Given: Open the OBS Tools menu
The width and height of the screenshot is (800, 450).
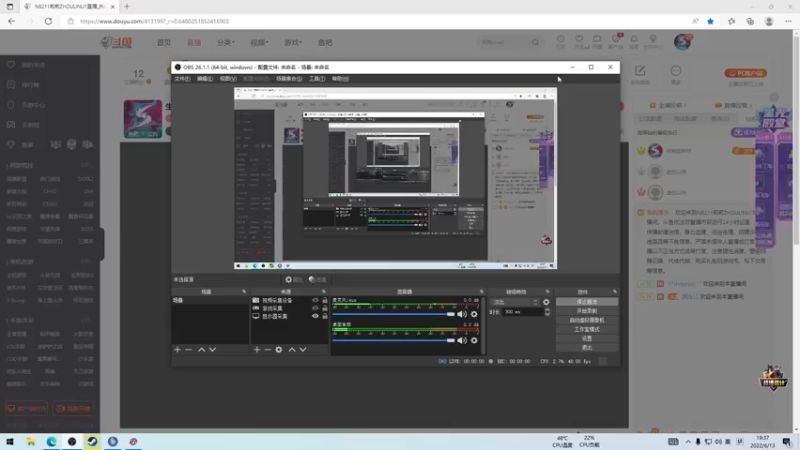Looking at the screenshot, I should [x=317, y=79].
